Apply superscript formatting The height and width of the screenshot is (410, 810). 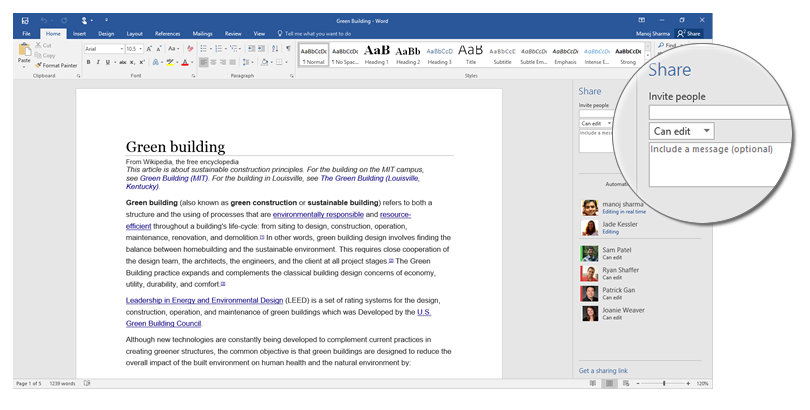tap(142, 62)
